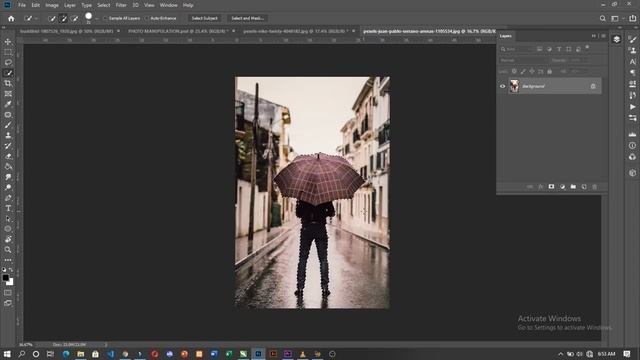The width and height of the screenshot is (640, 360).
Task: Select the Quick Selection tool in toolbox
Action: click(x=8, y=73)
